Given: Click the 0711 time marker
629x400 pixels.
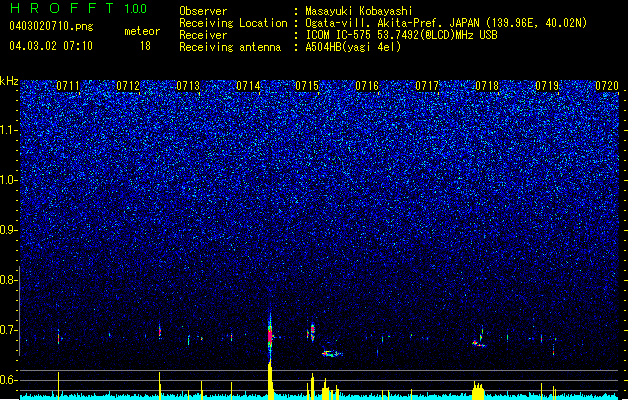Looking at the screenshot, I should 68,86.
